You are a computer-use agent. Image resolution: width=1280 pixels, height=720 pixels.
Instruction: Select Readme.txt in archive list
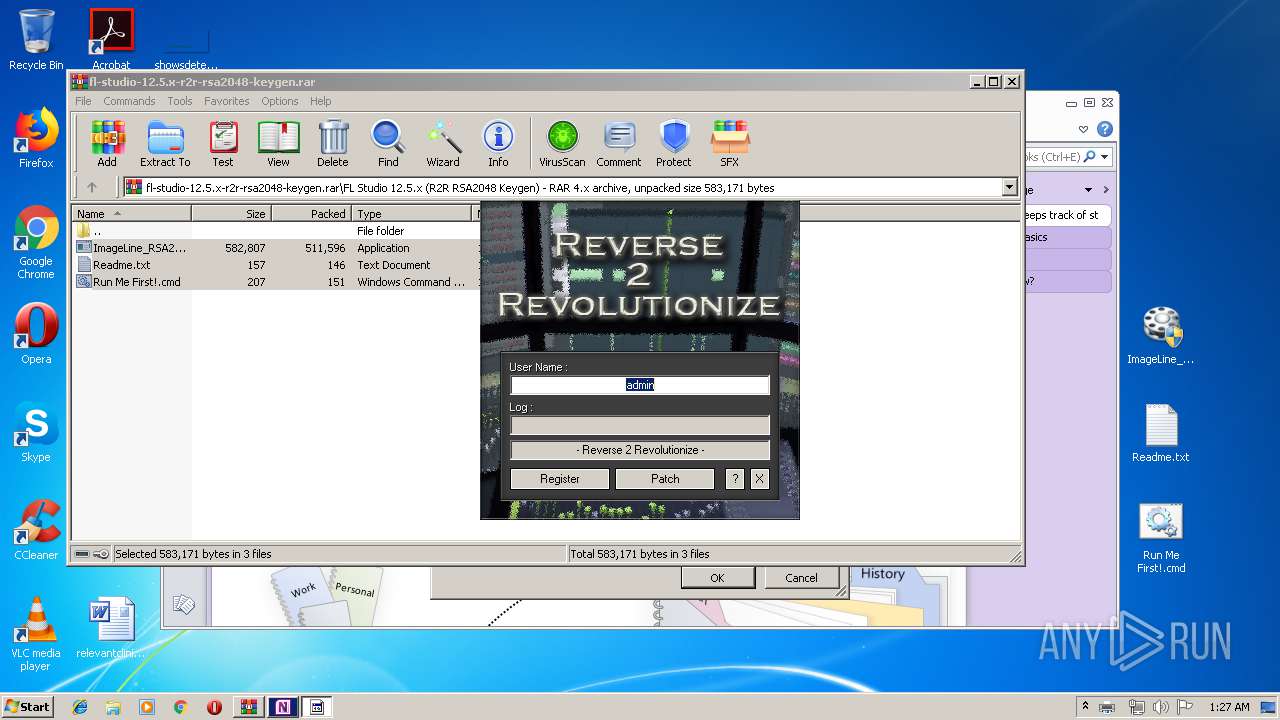point(275,265)
